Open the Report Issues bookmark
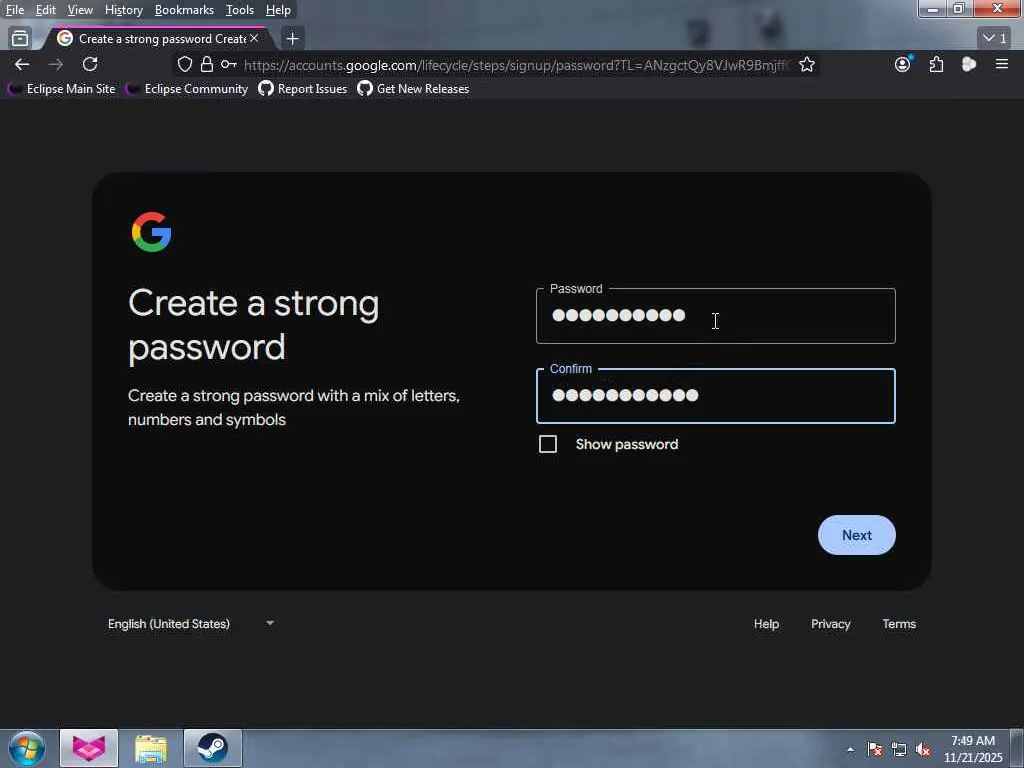This screenshot has width=1024, height=768. pyautogui.click(x=303, y=89)
